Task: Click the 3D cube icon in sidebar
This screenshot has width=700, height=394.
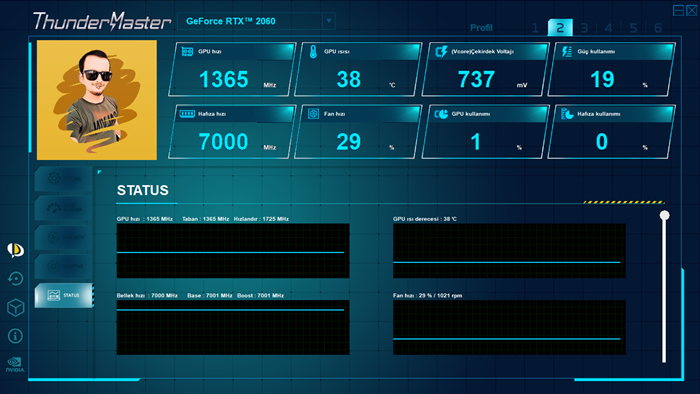Action: pyautogui.click(x=15, y=308)
